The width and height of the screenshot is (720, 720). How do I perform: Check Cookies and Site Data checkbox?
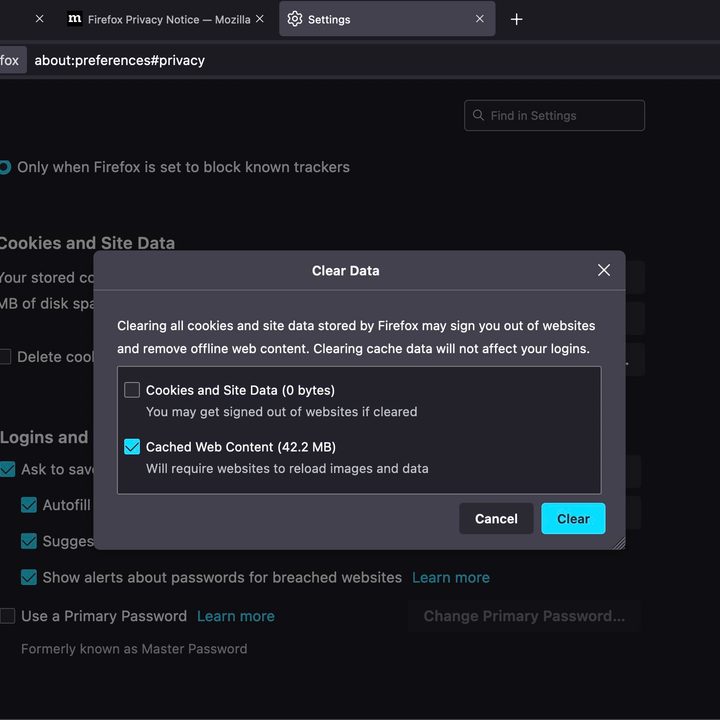[132, 390]
